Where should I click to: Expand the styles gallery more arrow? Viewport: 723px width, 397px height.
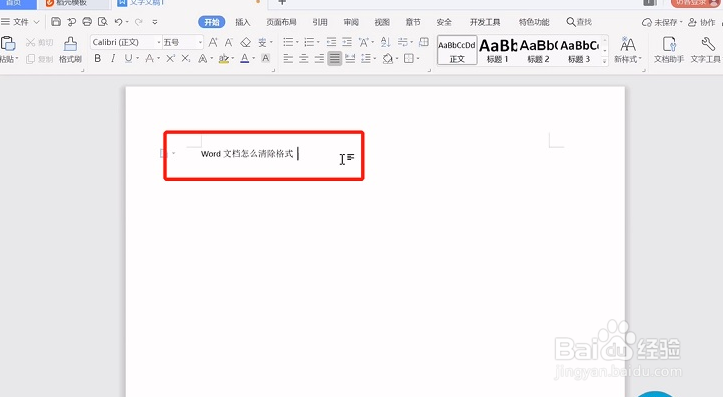coord(604,60)
